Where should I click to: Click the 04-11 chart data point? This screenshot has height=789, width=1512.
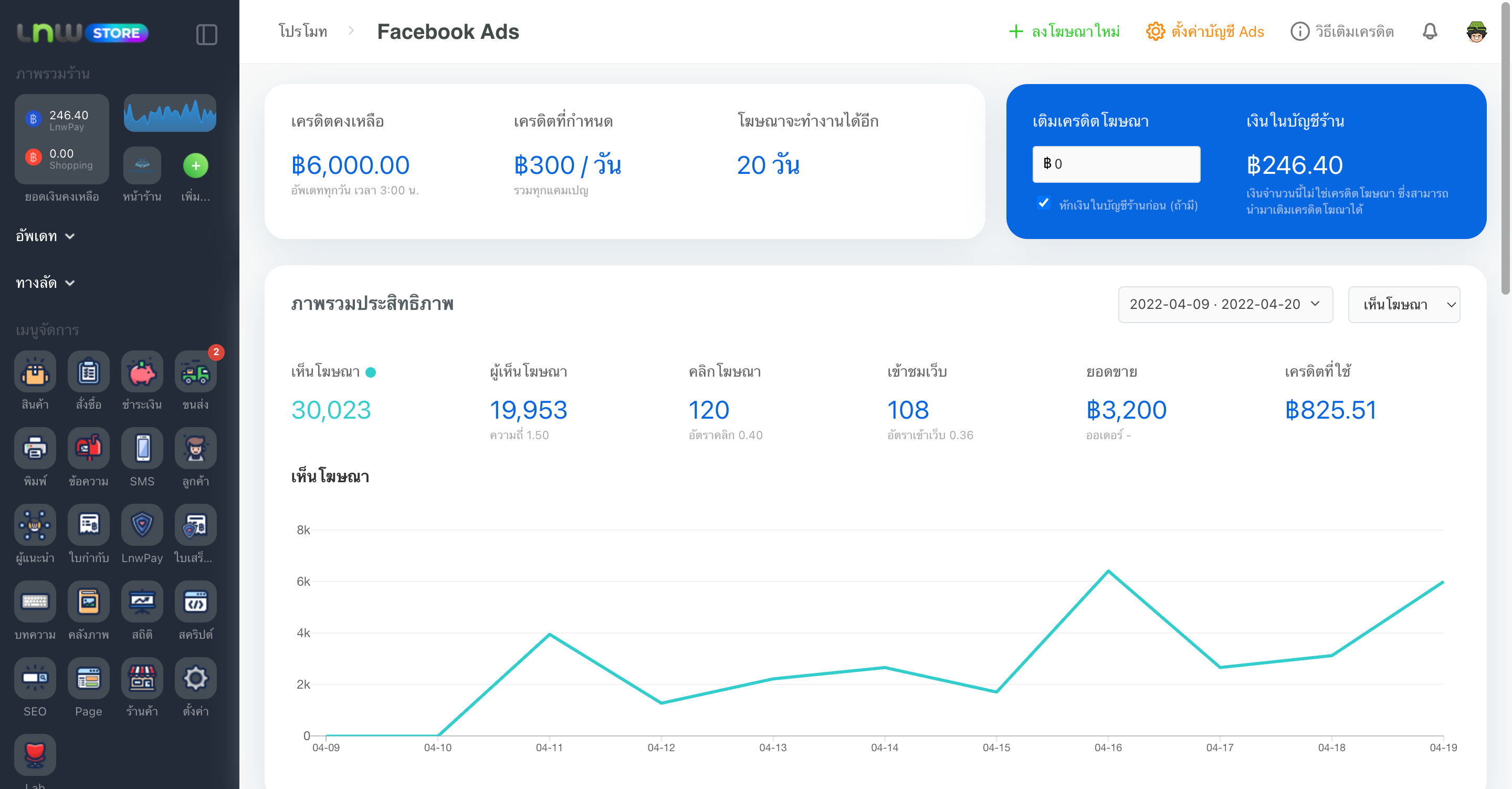coord(549,634)
